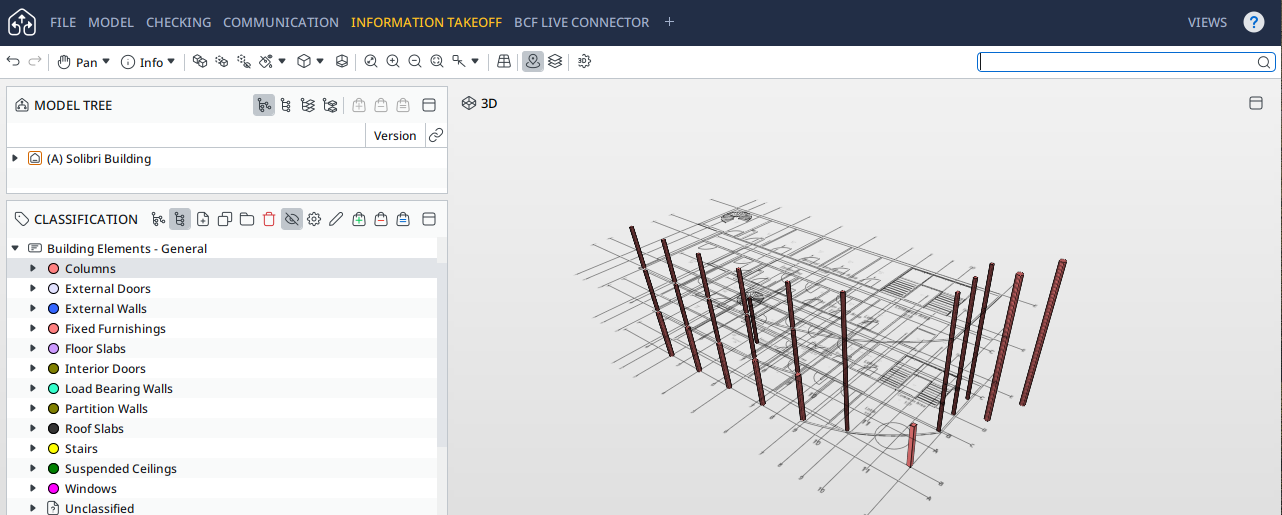Screen dimensions: 1282x515
Task: Click the blue set-to-basket icon
Action: 403,219
